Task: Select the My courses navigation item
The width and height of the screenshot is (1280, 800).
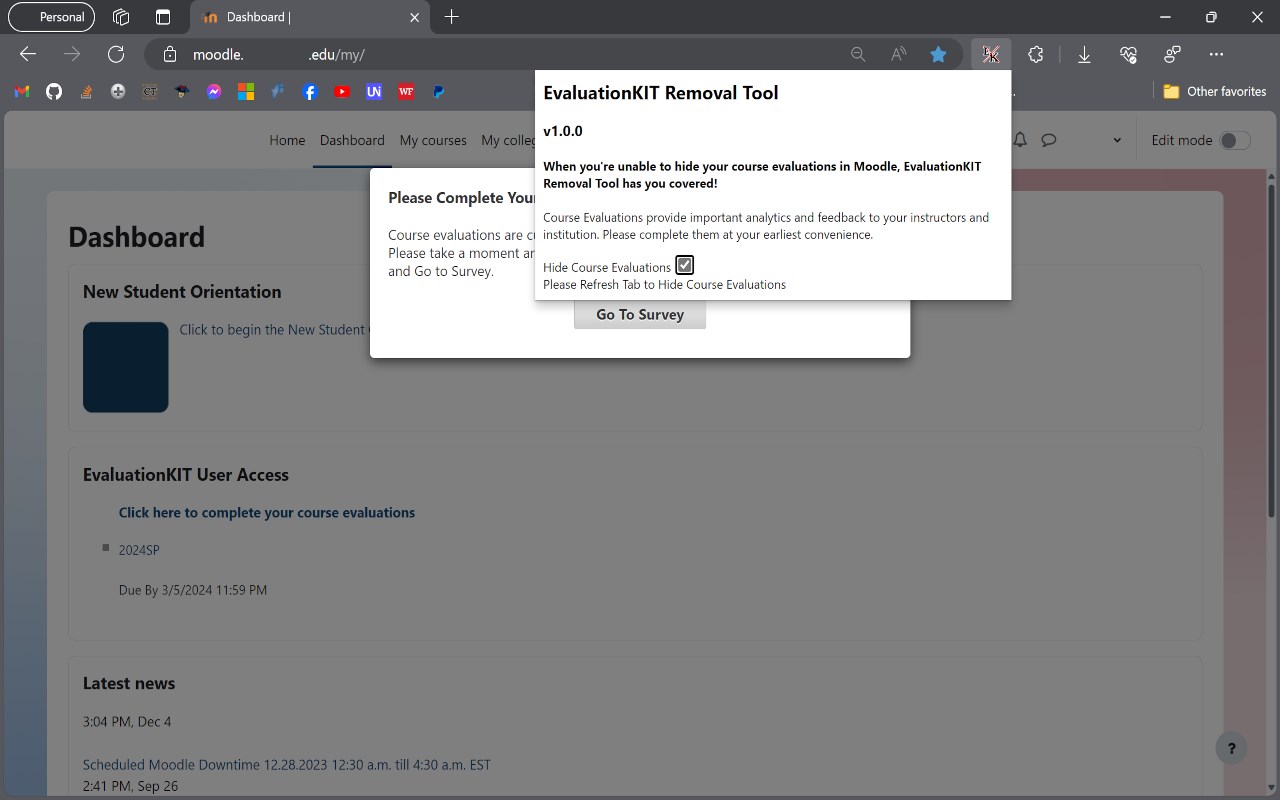Action: (433, 140)
